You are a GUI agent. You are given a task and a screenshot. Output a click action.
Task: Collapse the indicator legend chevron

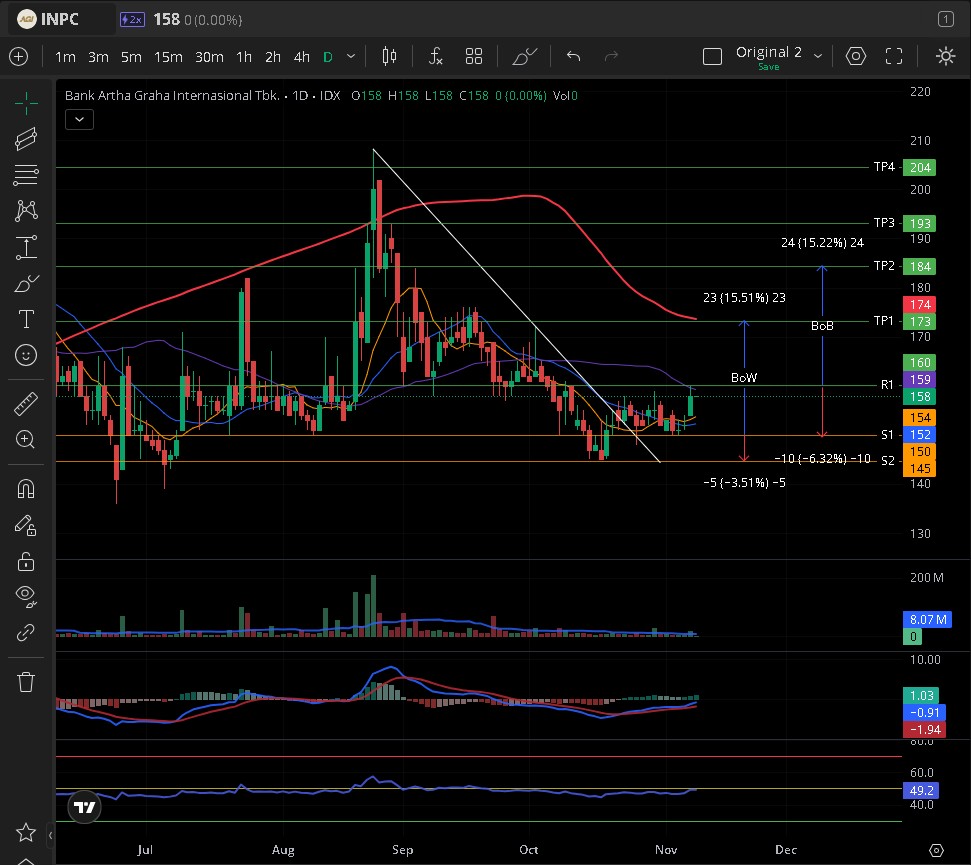point(79,120)
